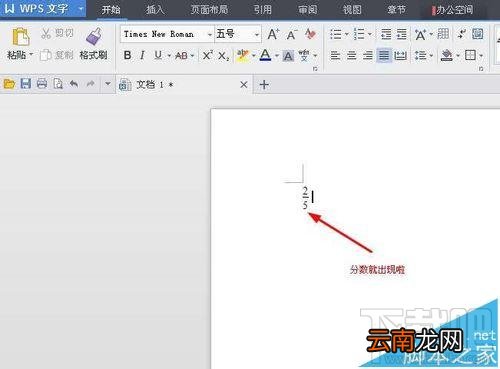500x369 pixels.
Task: Undo the last action
Action: (74, 84)
